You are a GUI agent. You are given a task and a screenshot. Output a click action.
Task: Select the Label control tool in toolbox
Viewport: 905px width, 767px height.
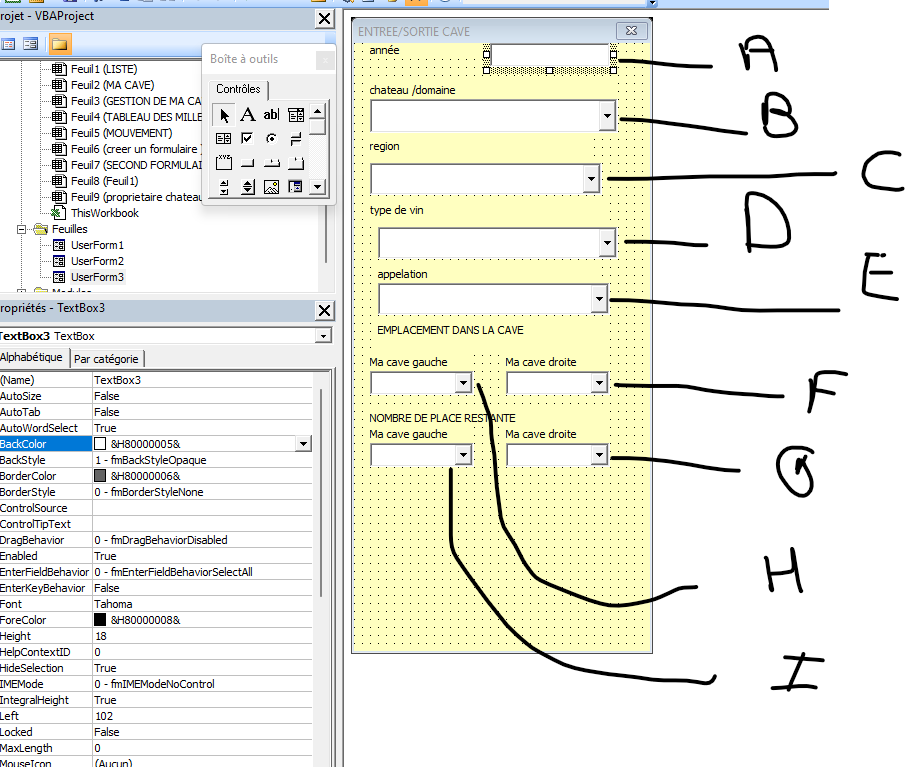(x=247, y=115)
